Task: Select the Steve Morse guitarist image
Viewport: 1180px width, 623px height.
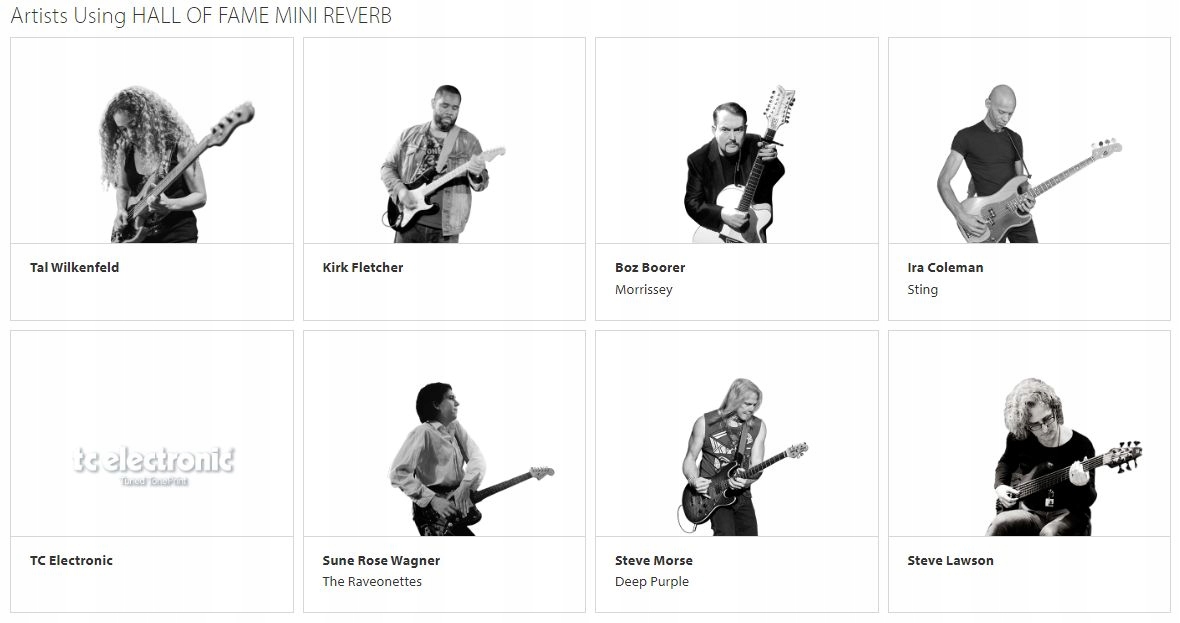Action: [x=737, y=434]
